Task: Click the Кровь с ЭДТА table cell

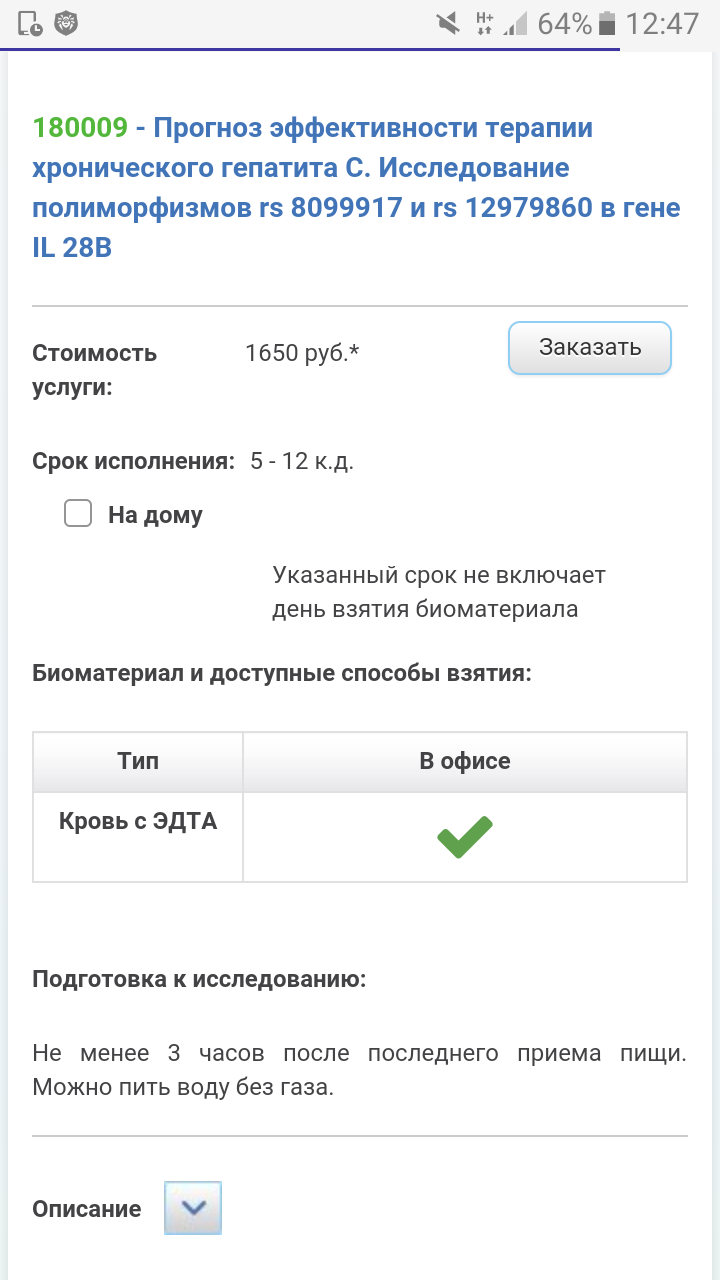Action: 138,822
